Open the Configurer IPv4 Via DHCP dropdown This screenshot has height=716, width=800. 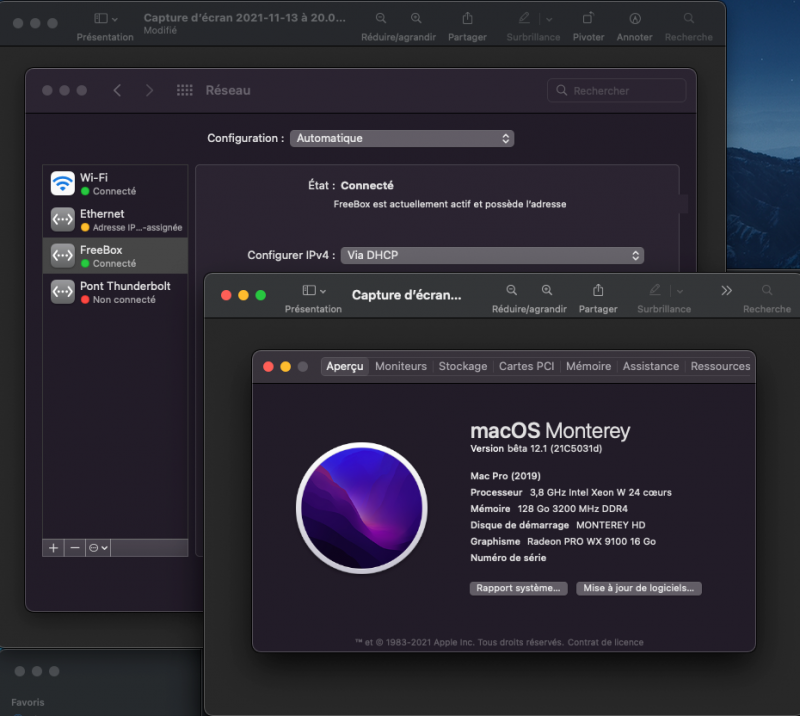tap(492, 256)
